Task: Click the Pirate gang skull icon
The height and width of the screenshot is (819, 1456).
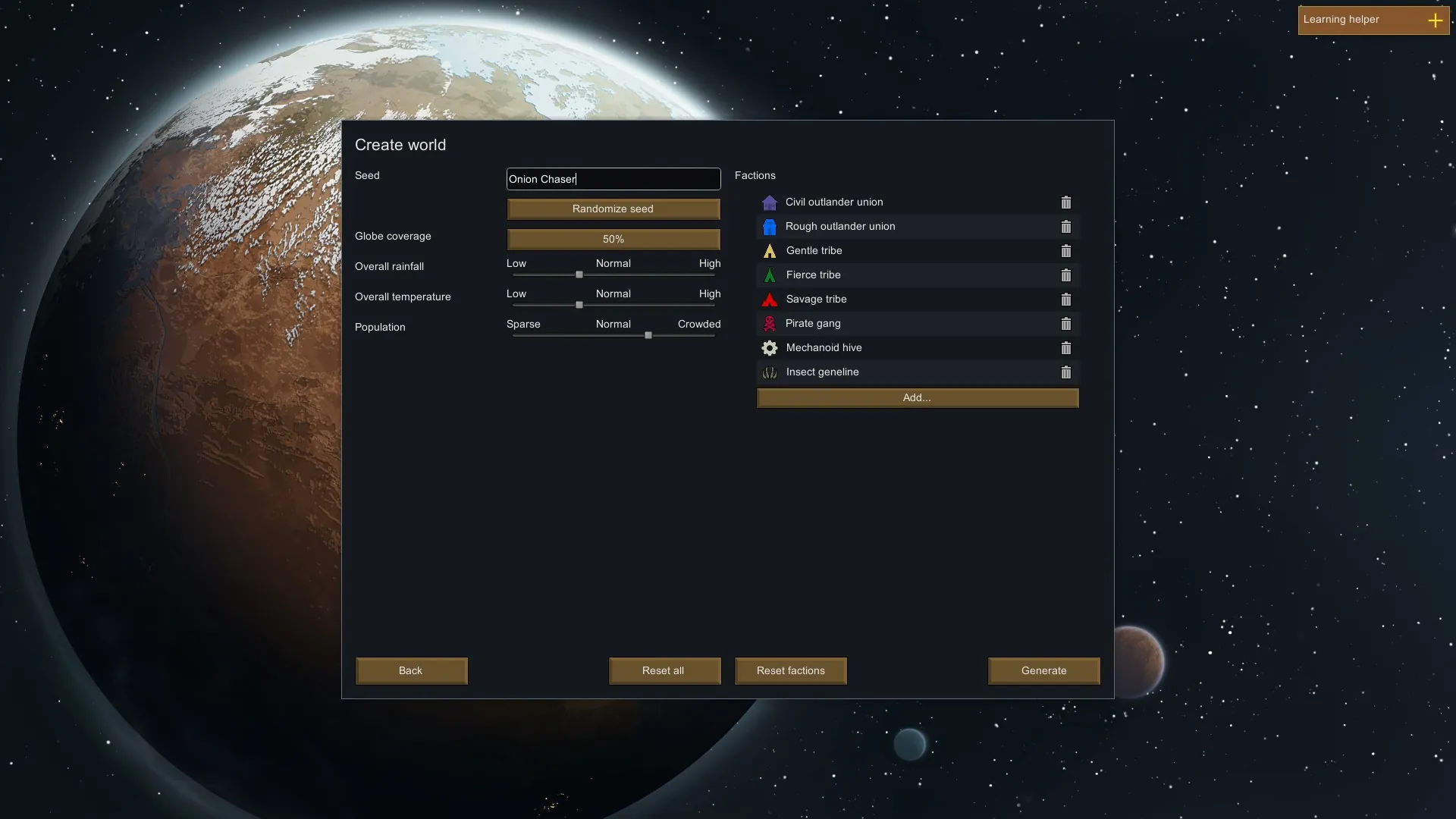Action: pos(770,324)
